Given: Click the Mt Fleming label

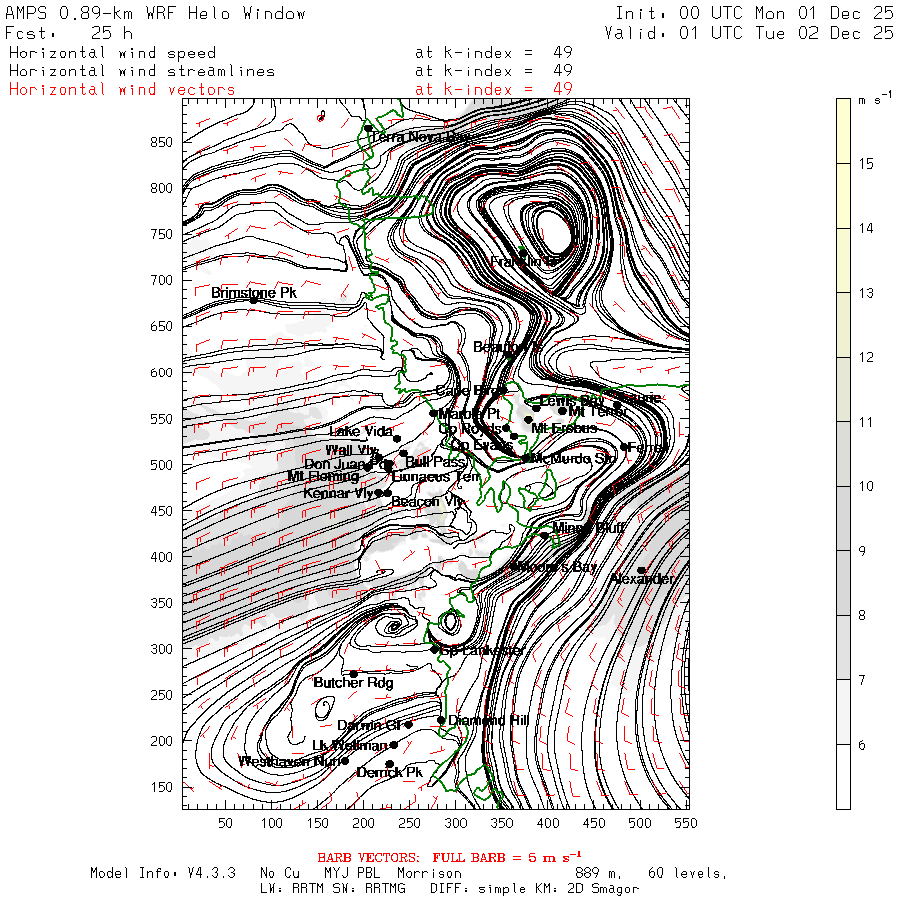Looking at the screenshot, I should coord(323,476).
